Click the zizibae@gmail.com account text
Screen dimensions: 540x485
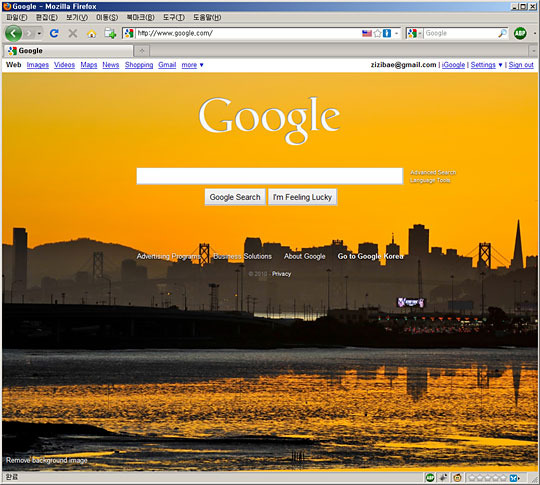(x=403, y=65)
